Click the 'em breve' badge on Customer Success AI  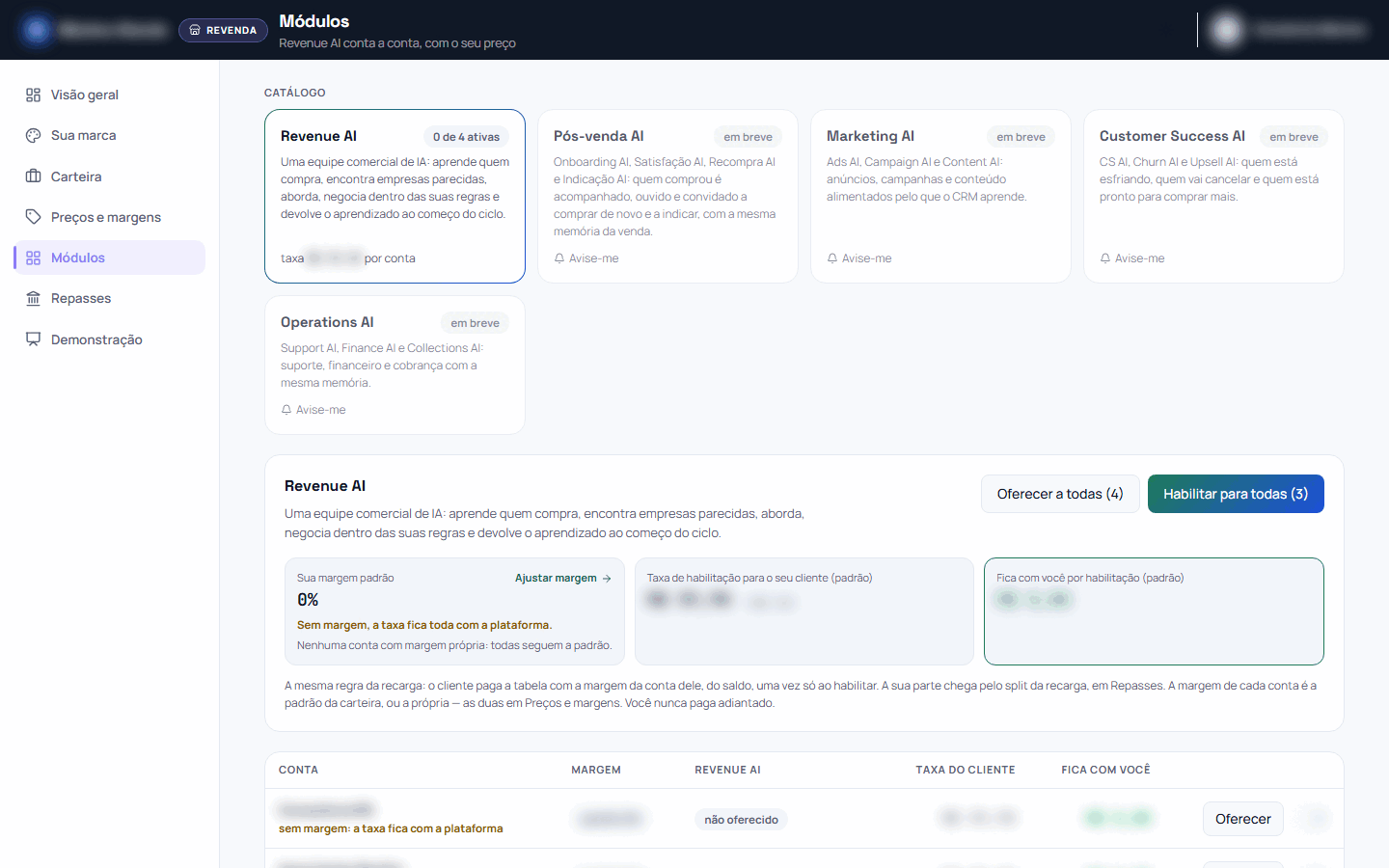click(1294, 137)
